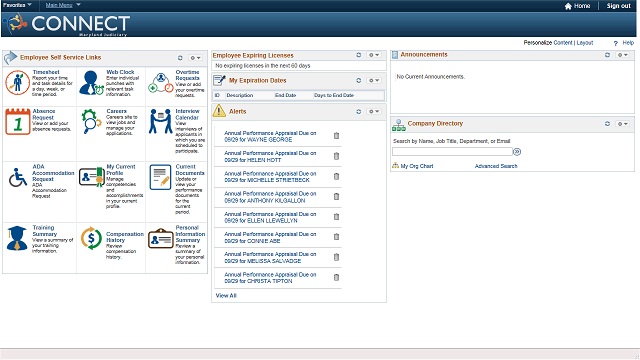This screenshot has height=360, width=640.
Task: Click the Web Clock icon
Action: click(x=91, y=82)
